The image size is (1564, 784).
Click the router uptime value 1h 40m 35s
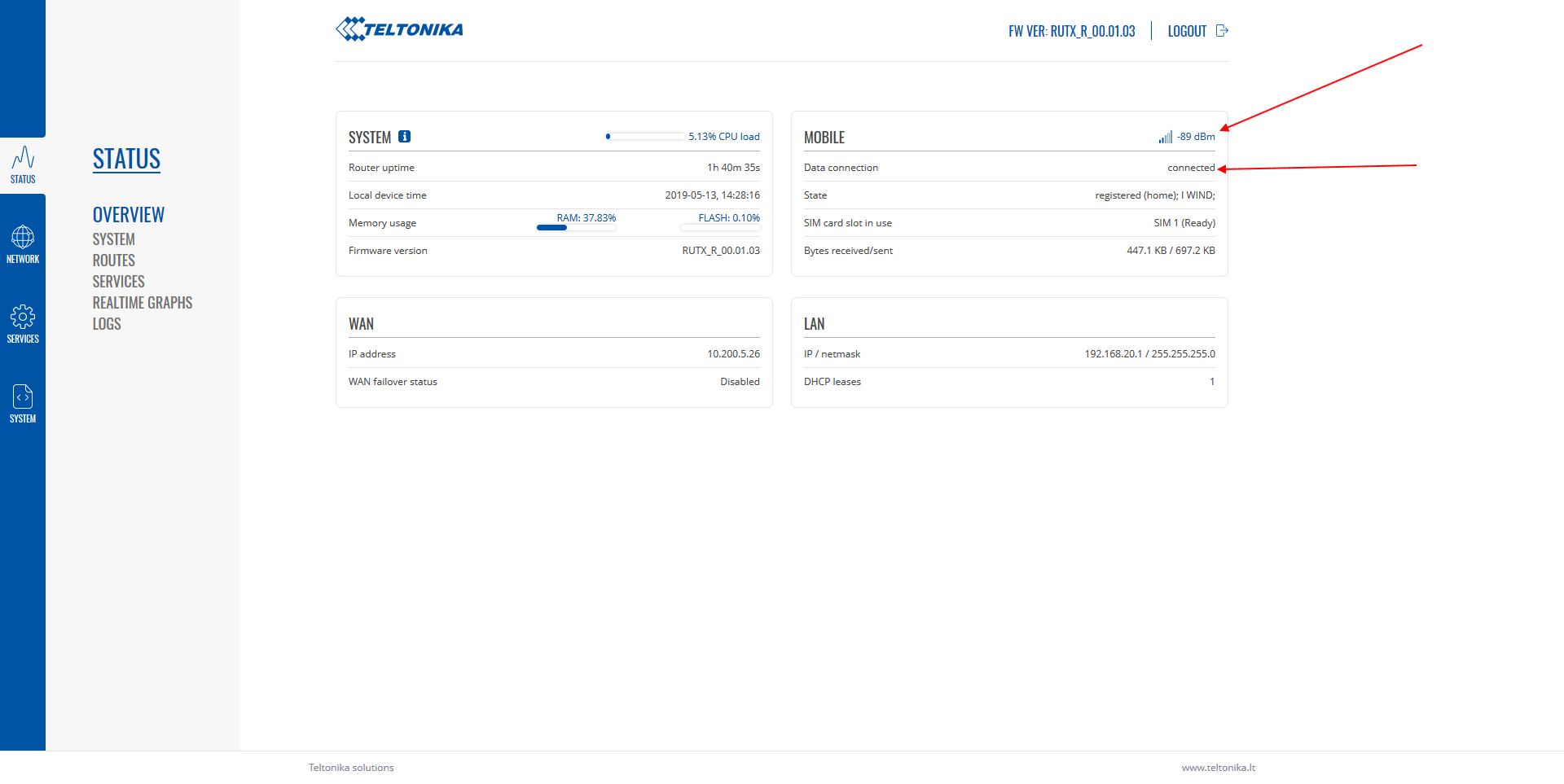(x=733, y=168)
